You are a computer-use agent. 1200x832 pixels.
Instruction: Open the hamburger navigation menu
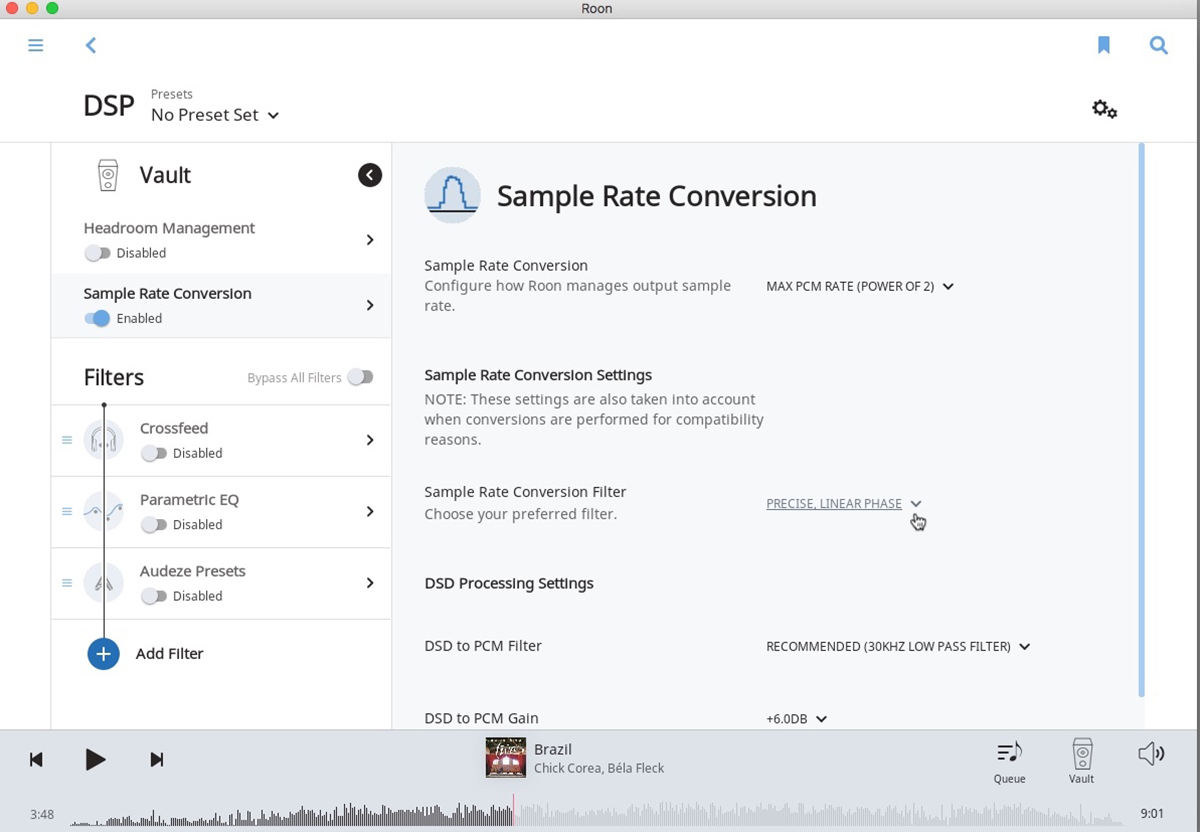[x=36, y=45]
